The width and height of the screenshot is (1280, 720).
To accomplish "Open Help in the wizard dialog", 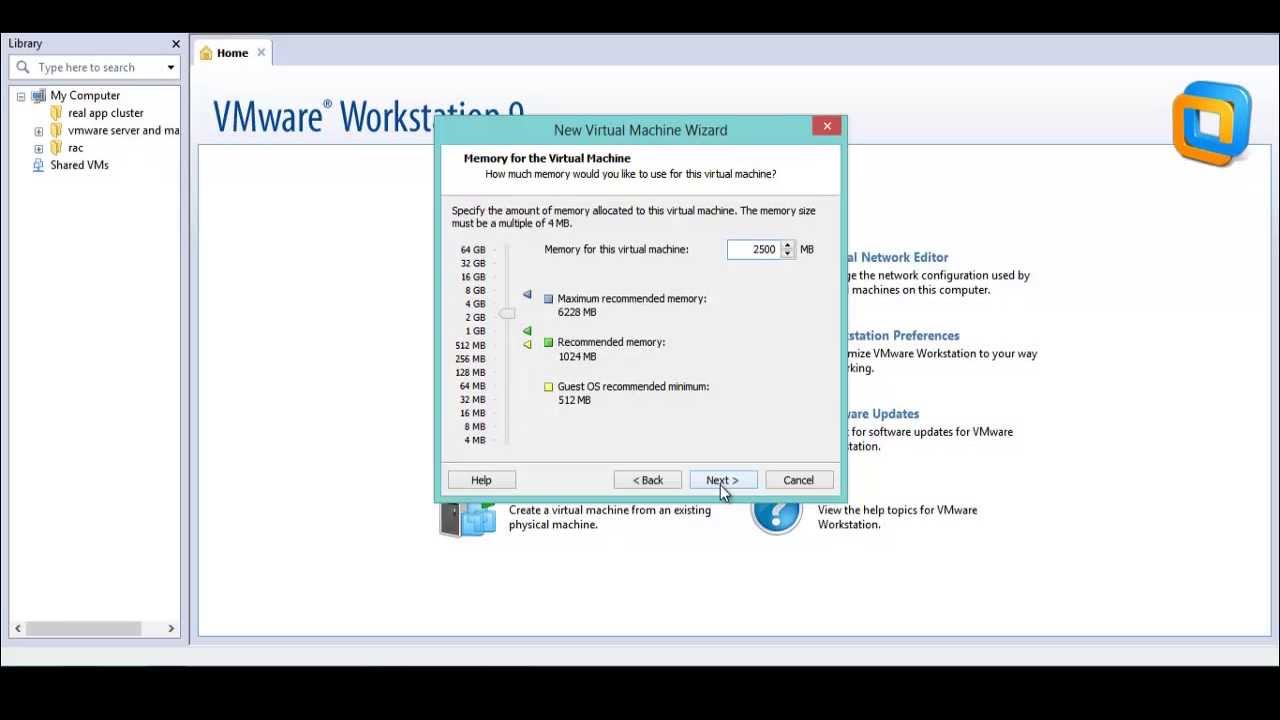I will coord(481,480).
